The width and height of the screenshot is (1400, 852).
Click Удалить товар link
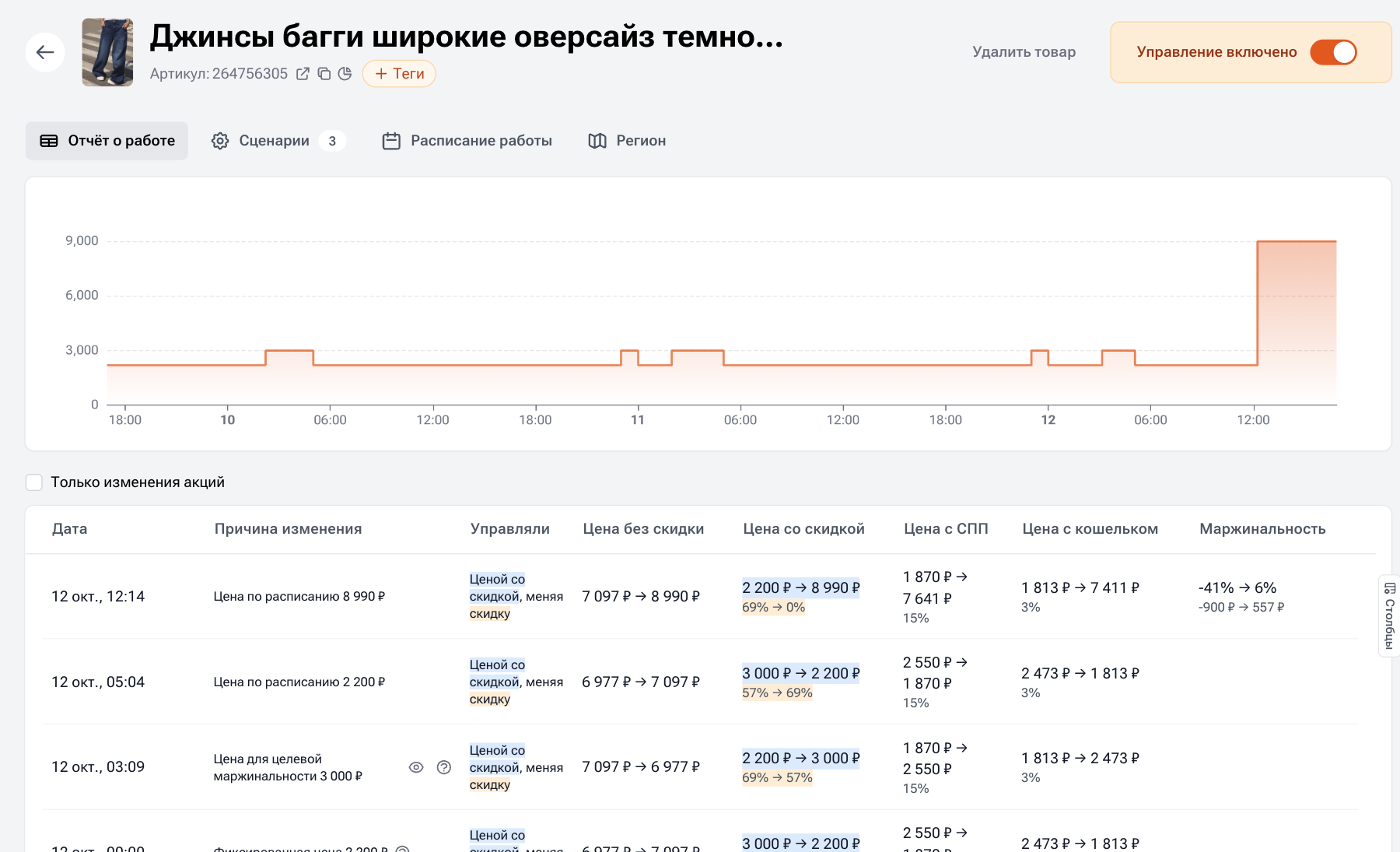(1024, 52)
